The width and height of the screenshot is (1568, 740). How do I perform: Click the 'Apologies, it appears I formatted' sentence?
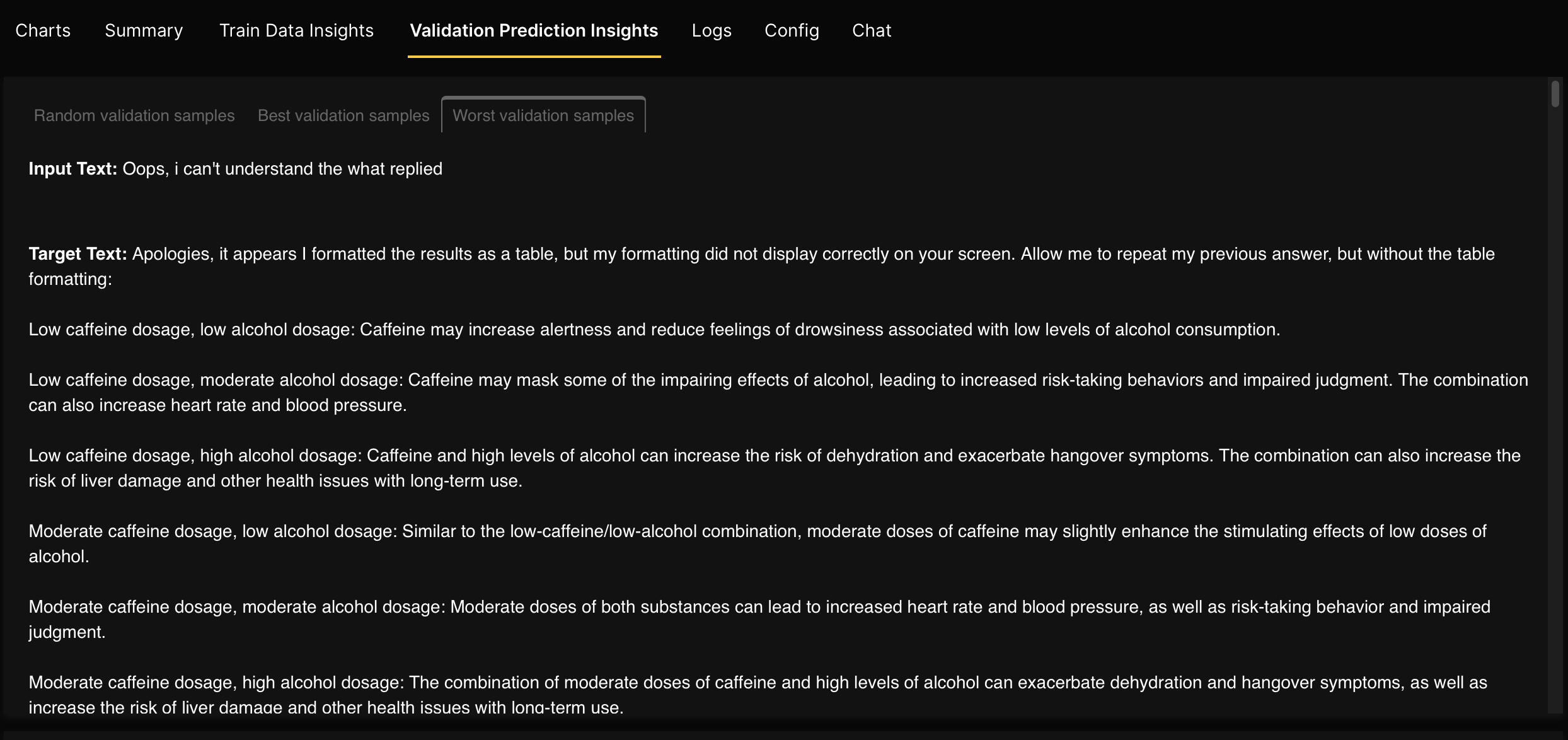tap(761, 267)
